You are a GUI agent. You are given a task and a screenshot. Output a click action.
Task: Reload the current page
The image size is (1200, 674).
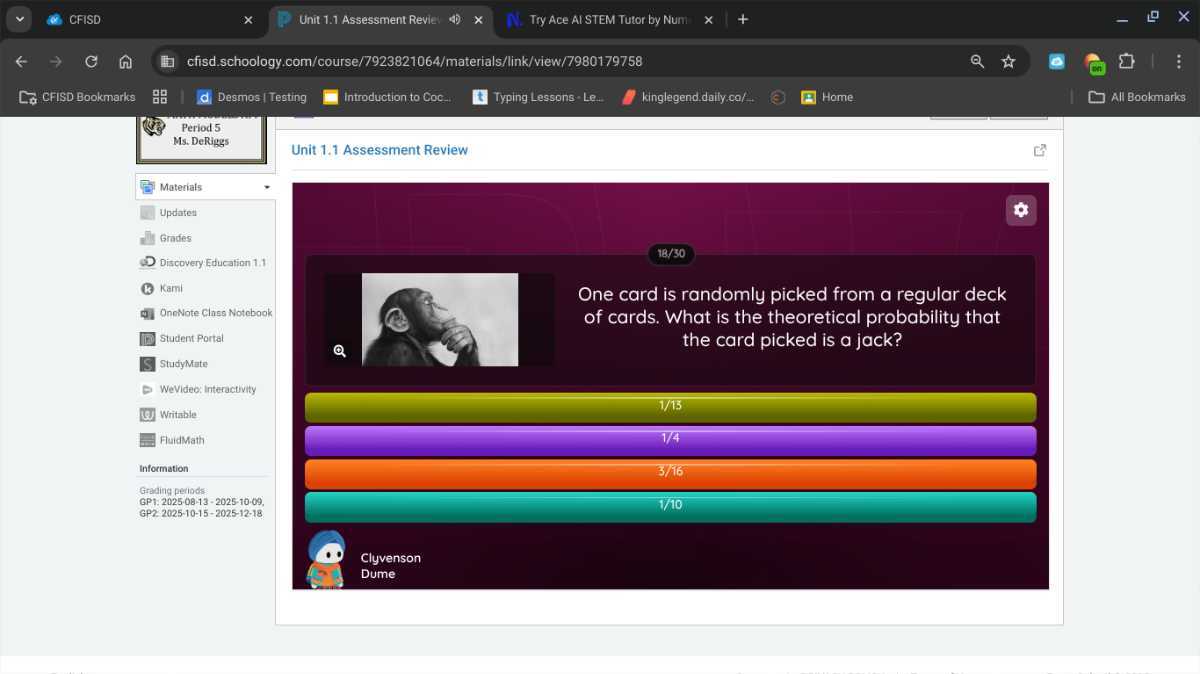[91, 61]
